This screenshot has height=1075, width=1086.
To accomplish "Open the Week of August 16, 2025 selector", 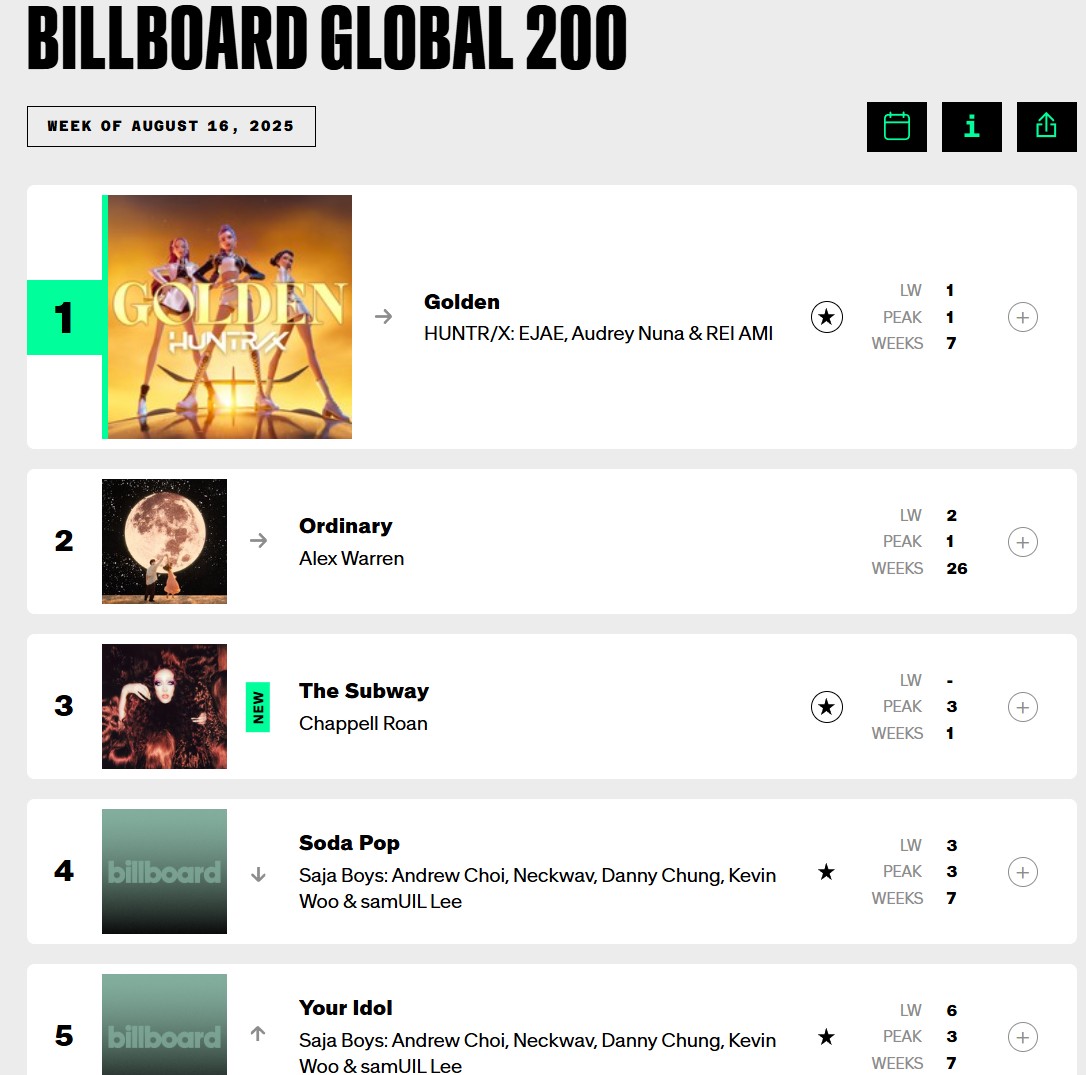I will click(171, 126).
